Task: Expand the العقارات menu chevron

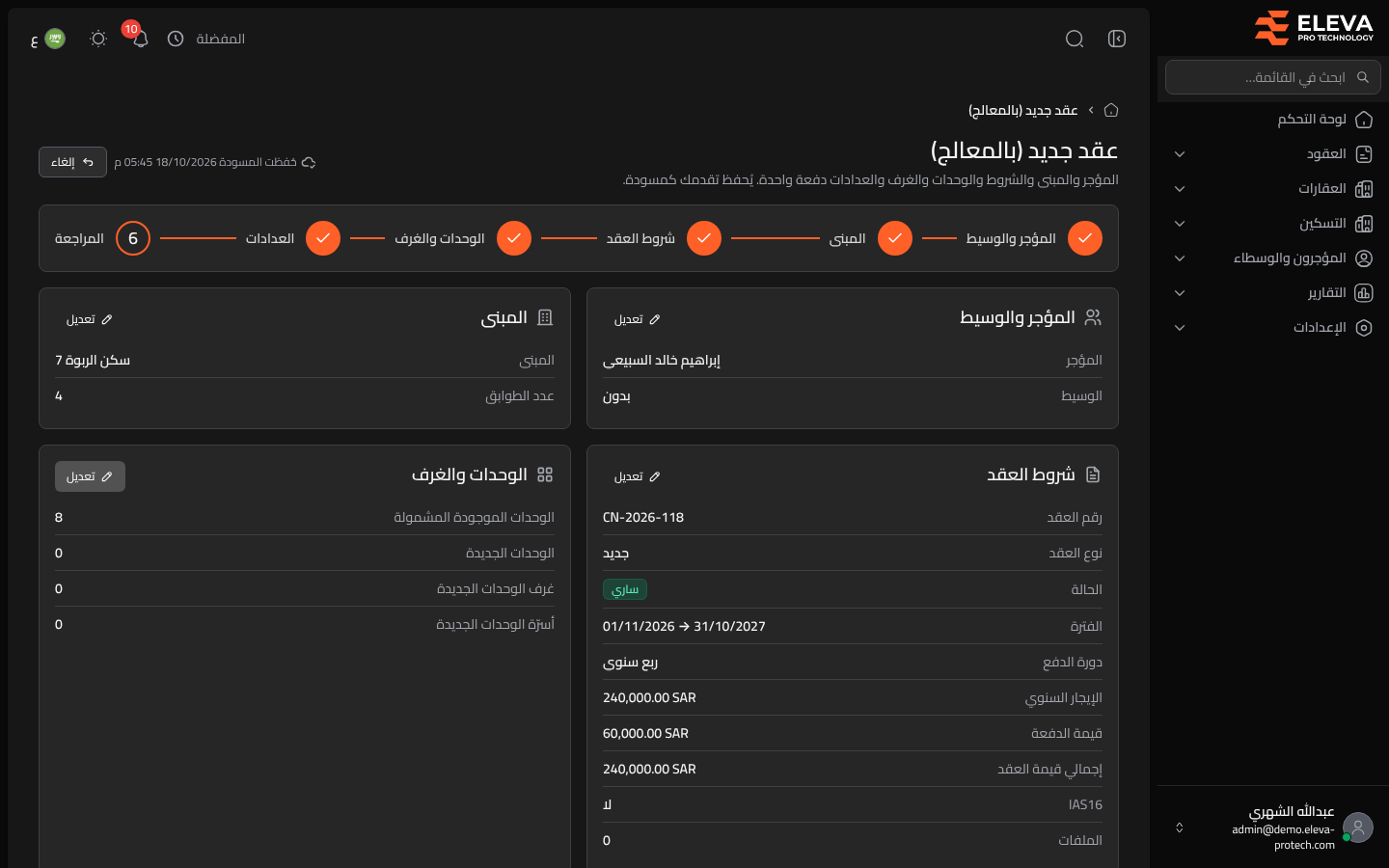Action: tap(1180, 189)
